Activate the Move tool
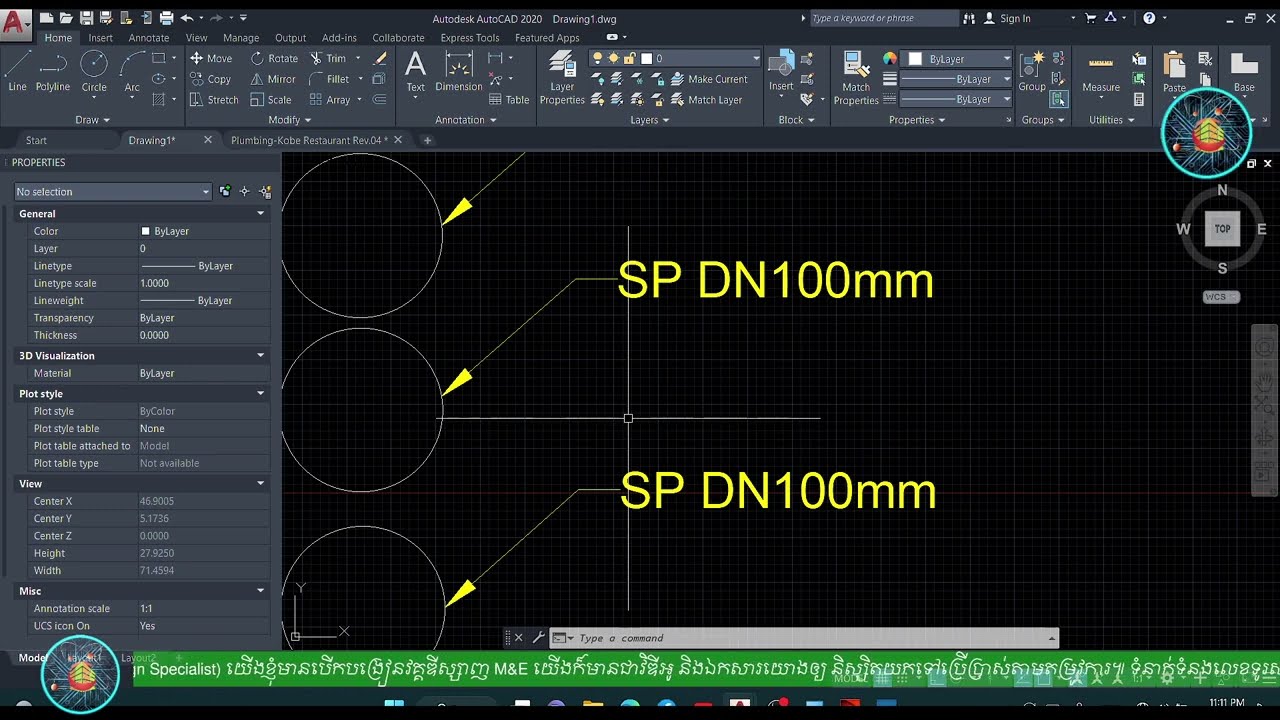1280x720 pixels. pyautogui.click(x=211, y=58)
